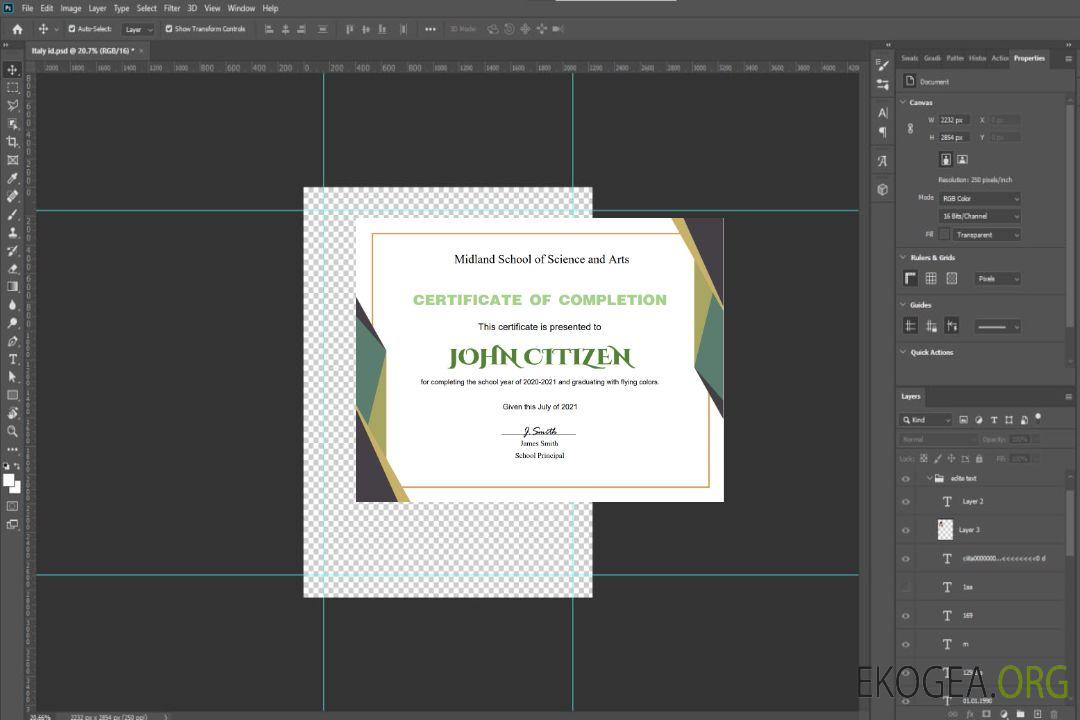Select the Zoom tool
1080x720 pixels.
click(x=12, y=431)
